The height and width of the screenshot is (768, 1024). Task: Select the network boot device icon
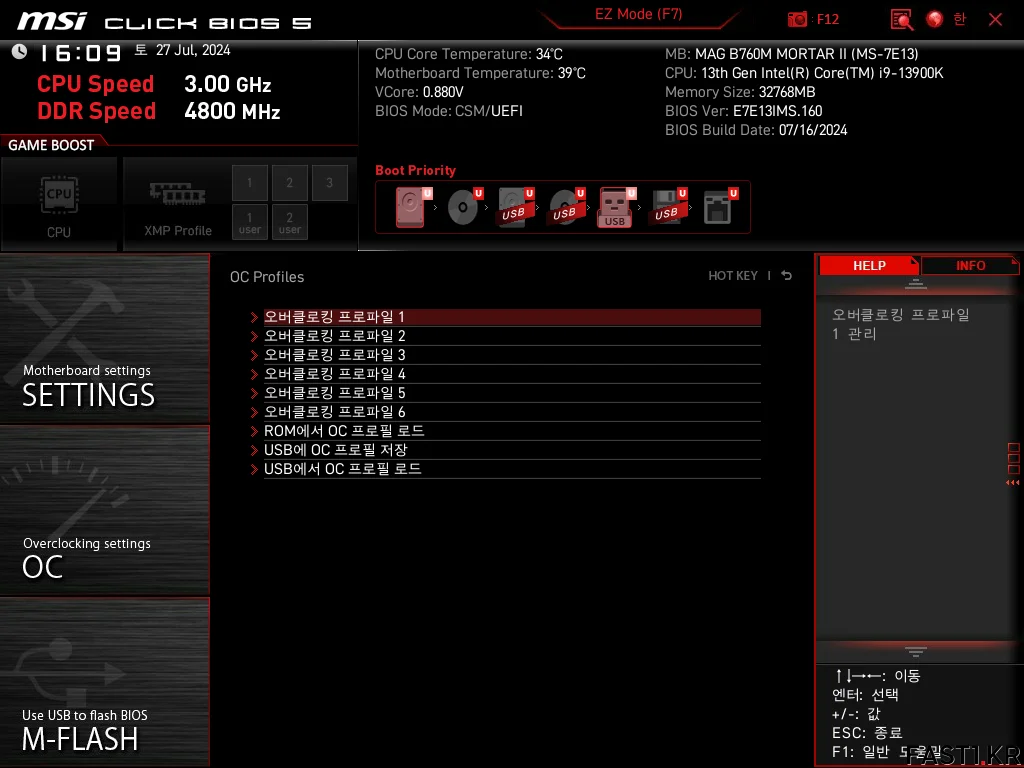click(720, 207)
